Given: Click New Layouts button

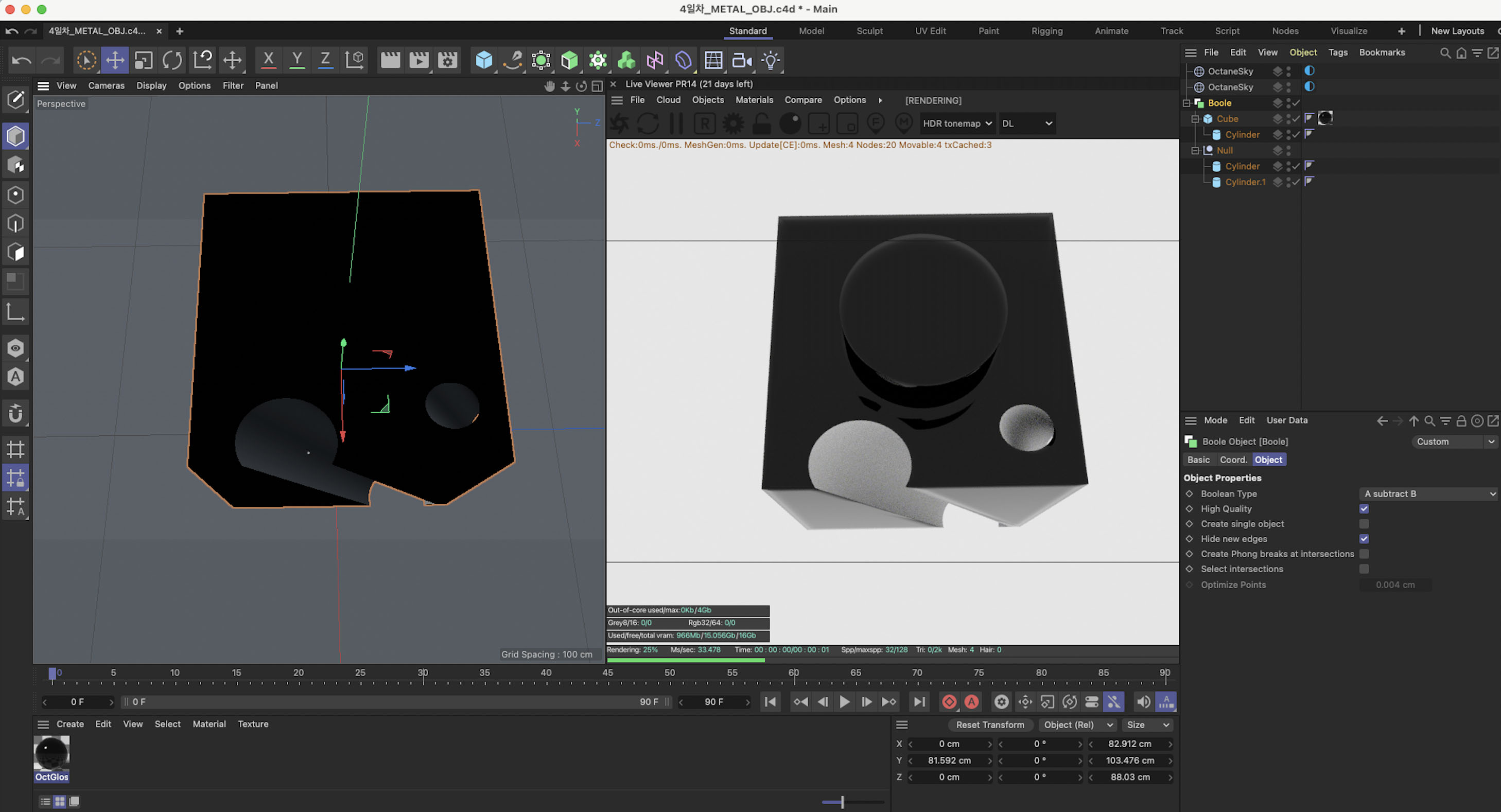Looking at the screenshot, I should click(1457, 31).
